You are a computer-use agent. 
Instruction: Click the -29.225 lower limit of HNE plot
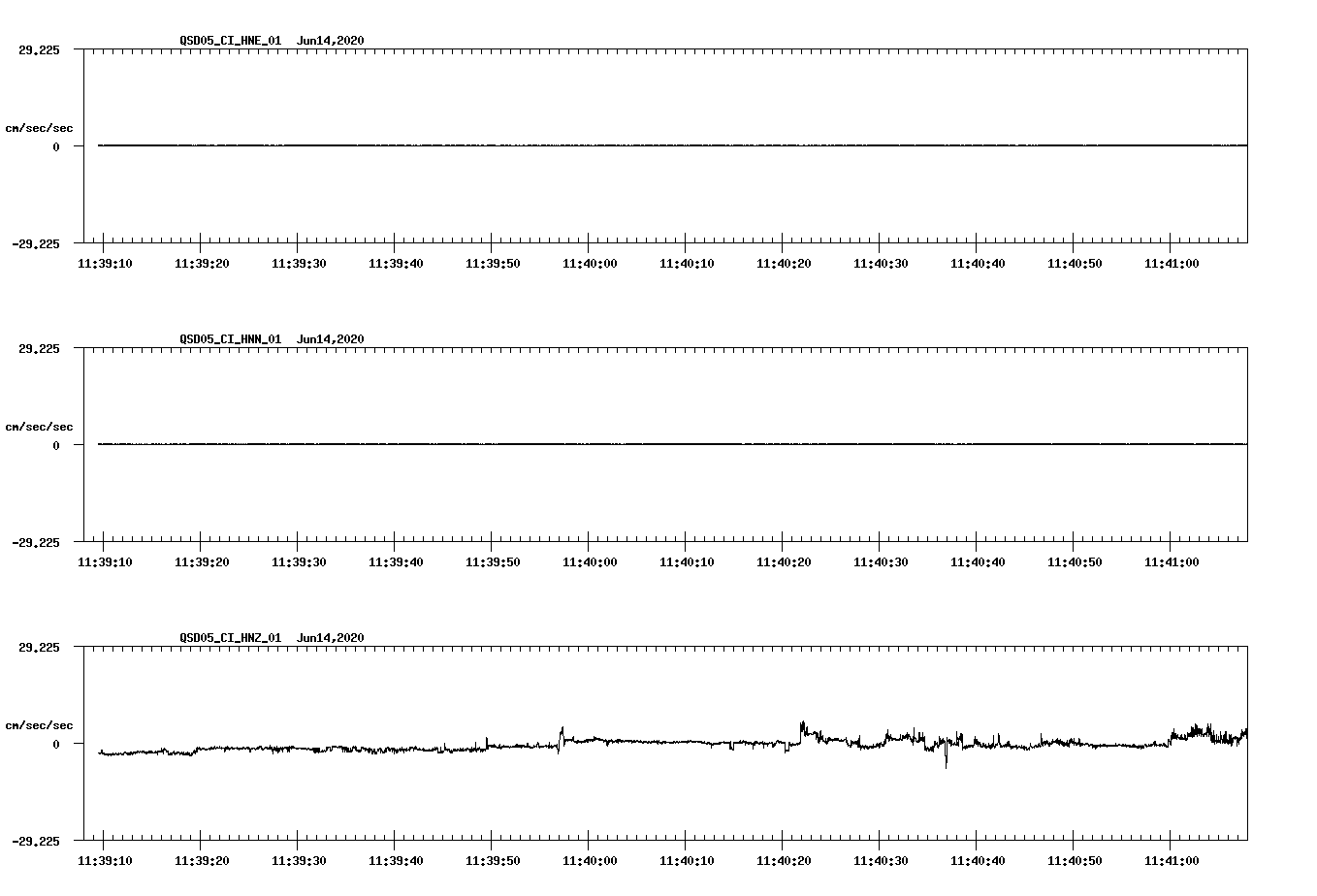tap(36, 243)
